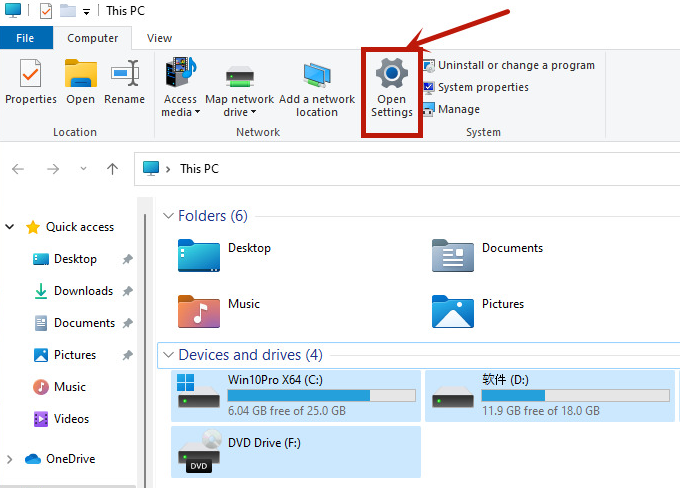Select Videos in the navigation pane

(71, 419)
